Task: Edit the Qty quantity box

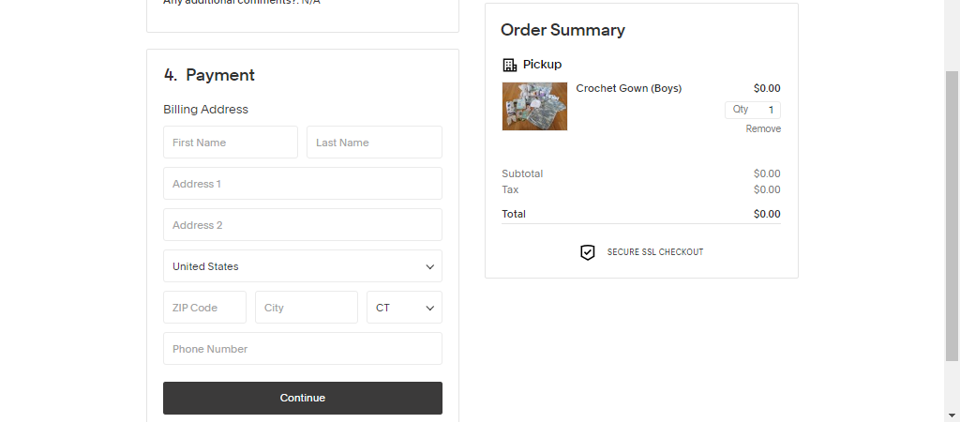Action: pos(752,110)
